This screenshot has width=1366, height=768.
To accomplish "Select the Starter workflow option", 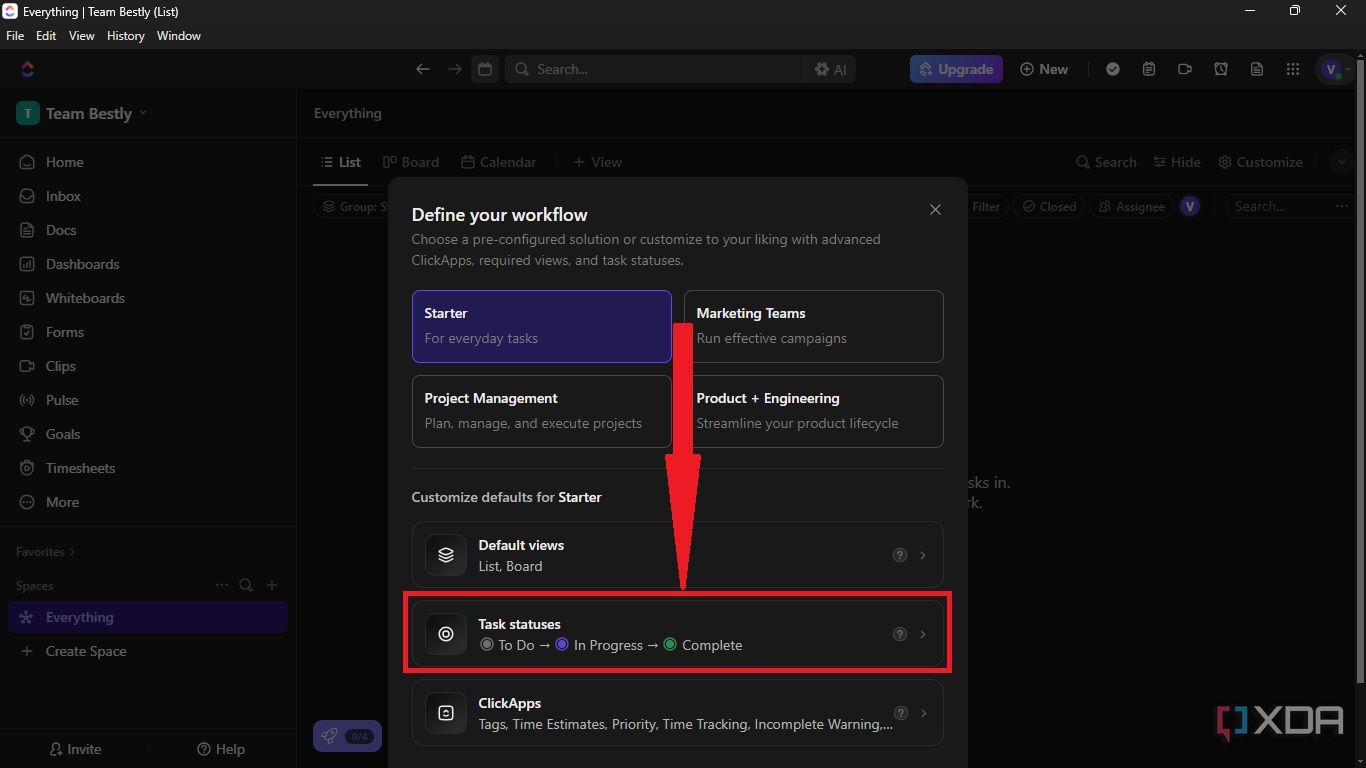I will (541, 326).
